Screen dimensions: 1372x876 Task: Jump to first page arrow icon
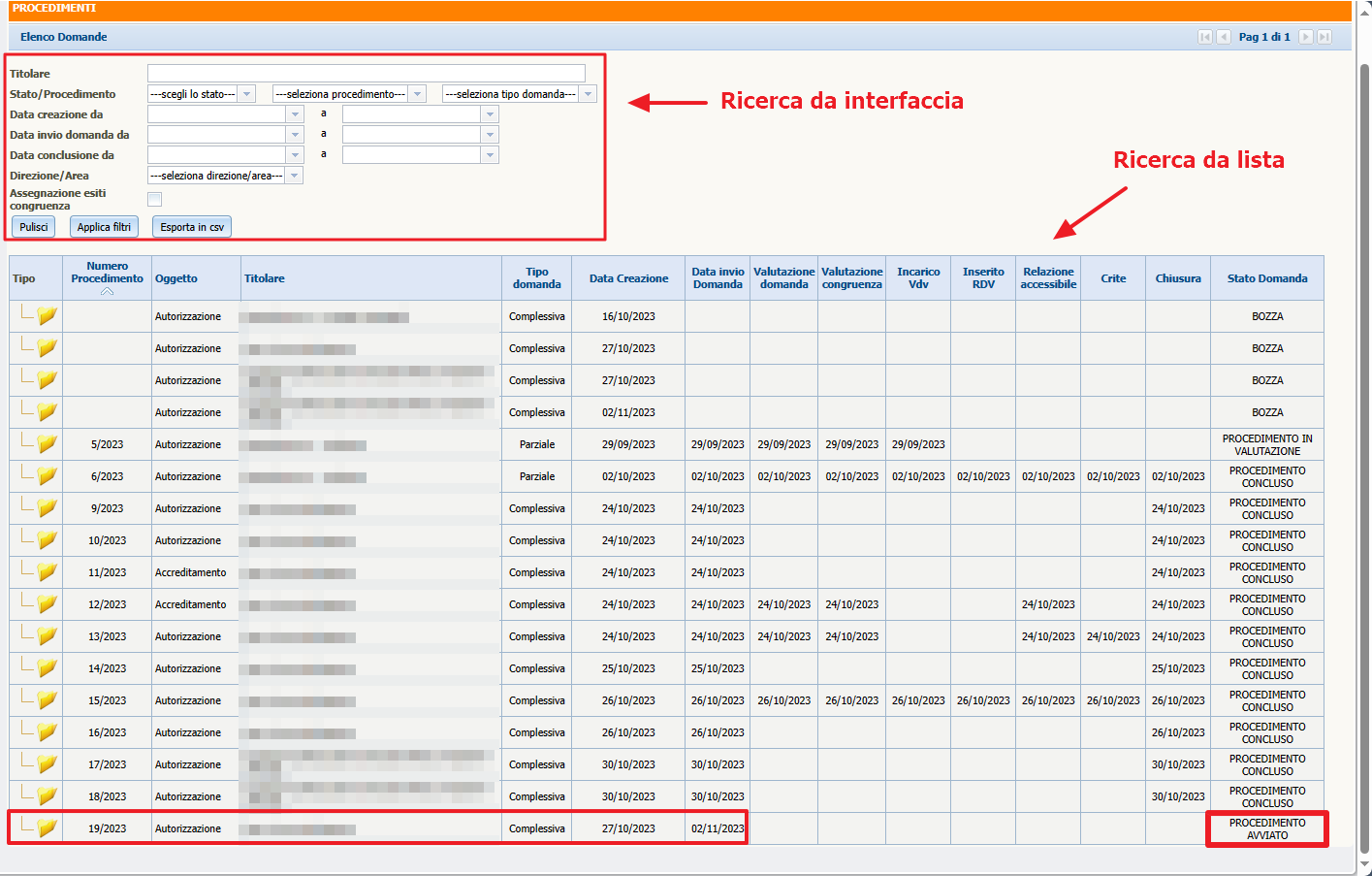1205,37
